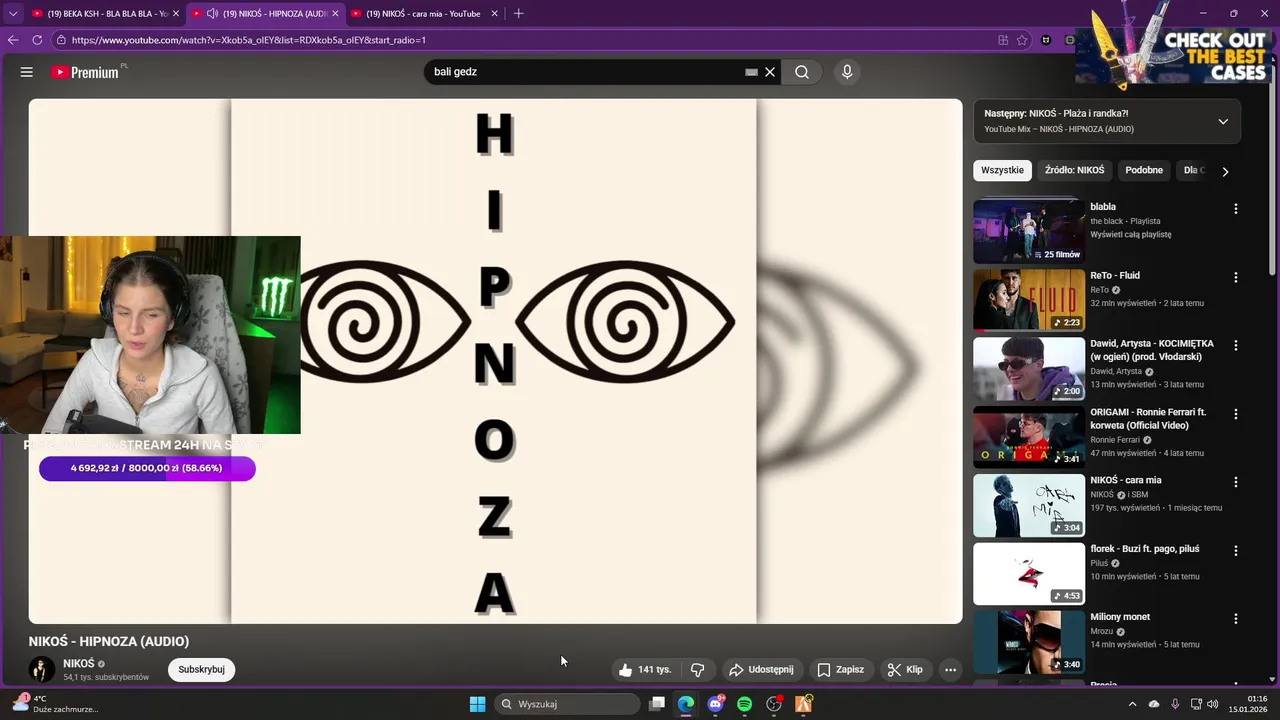The height and width of the screenshot is (720, 1280).
Task: Clear the search text with X
Action: 770,72
